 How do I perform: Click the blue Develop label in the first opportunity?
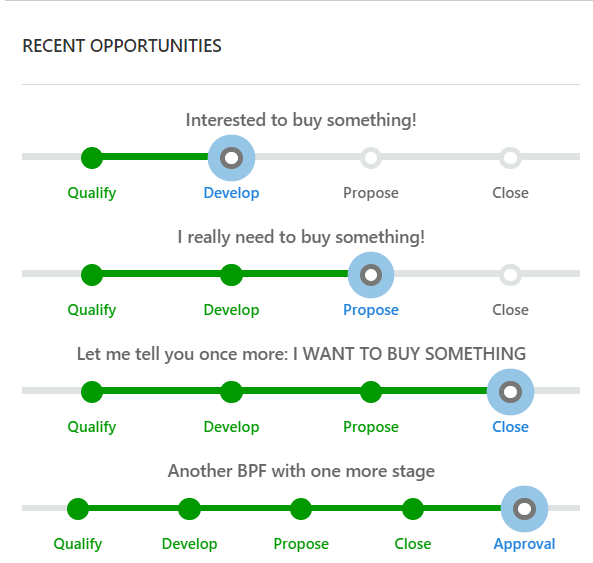tap(231, 193)
